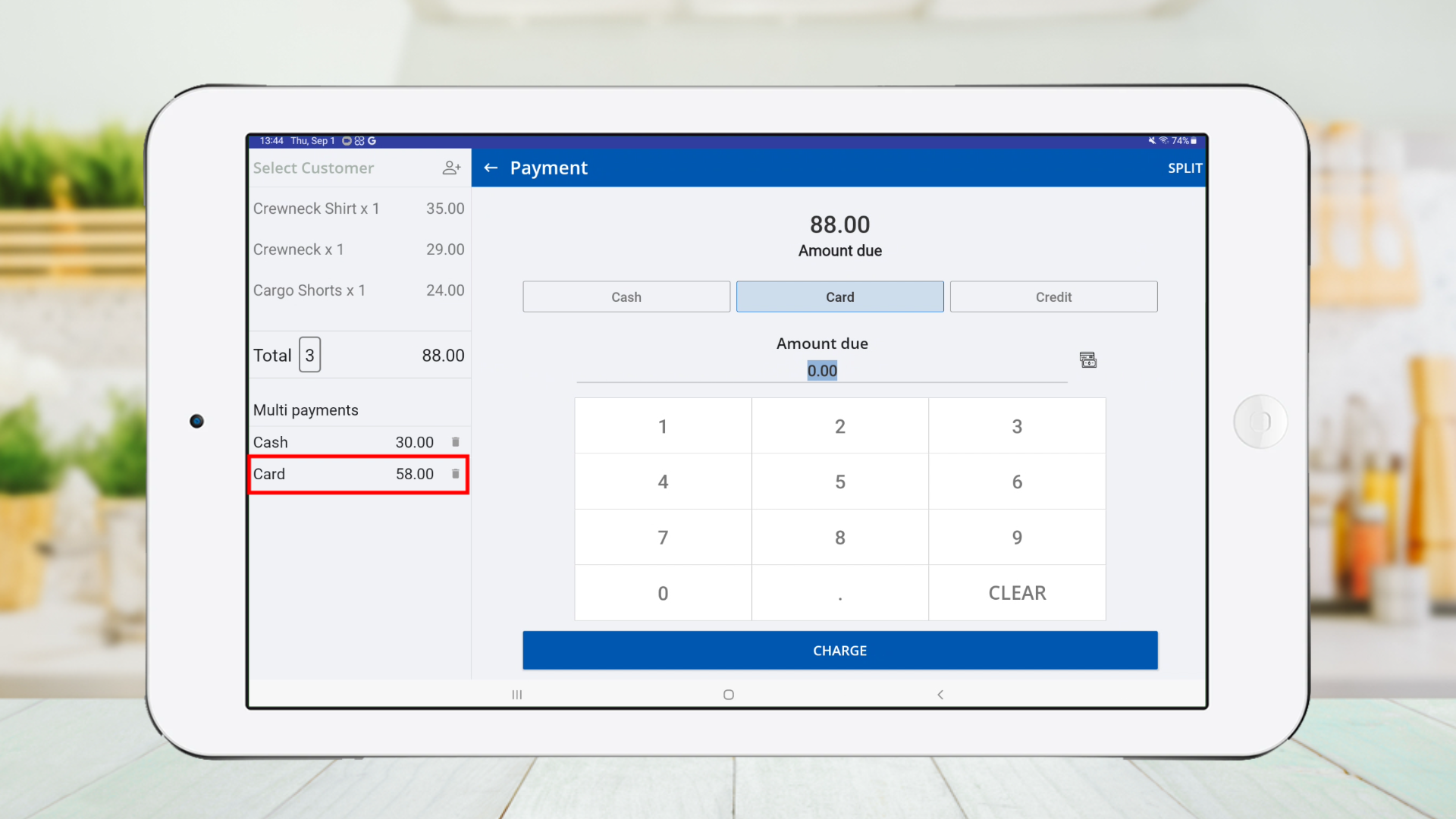Tap CLEAR on the keypad
This screenshot has height=819, width=1456.
[x=1017, y=593]
